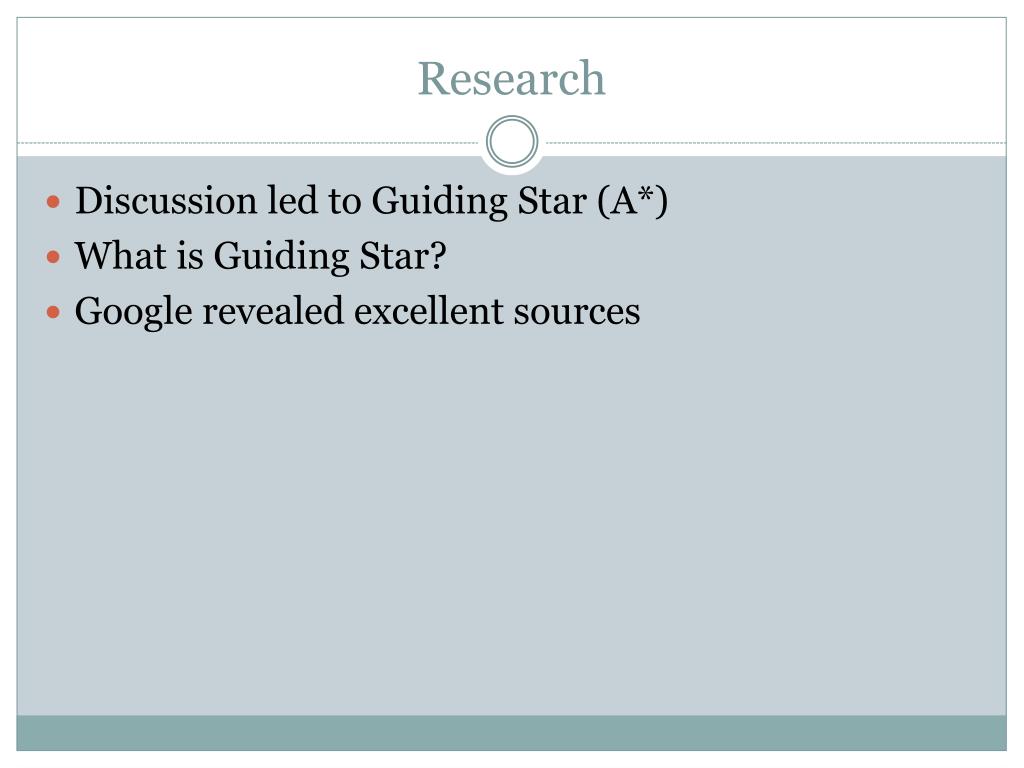Click the word revealed in third line
1024x768 pixels.
(x=273, y=310)
